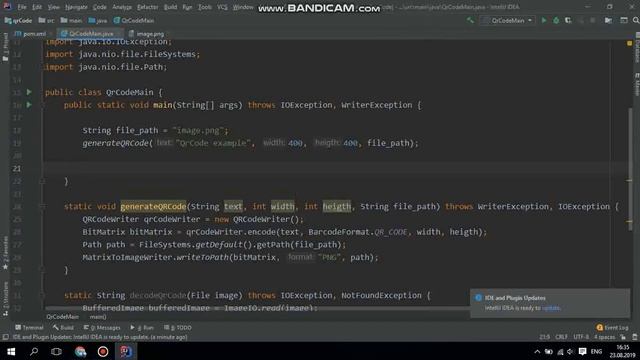Click the QrCodeMain class breadcrumb in the navigation bar
640x360 pixels.
click(134, 20)
